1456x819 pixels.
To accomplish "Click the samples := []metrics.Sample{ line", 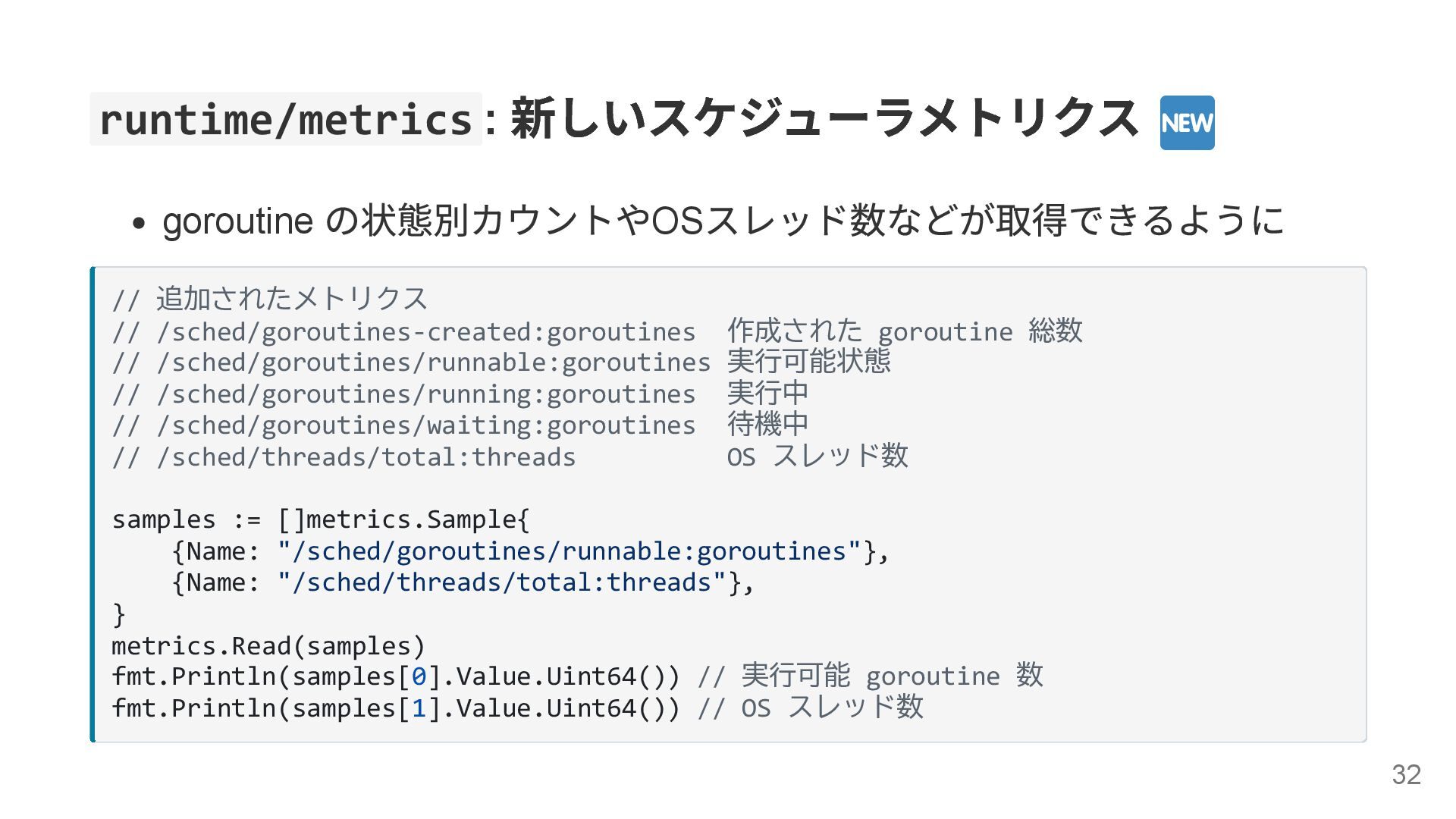I will (x=321, y=519).
